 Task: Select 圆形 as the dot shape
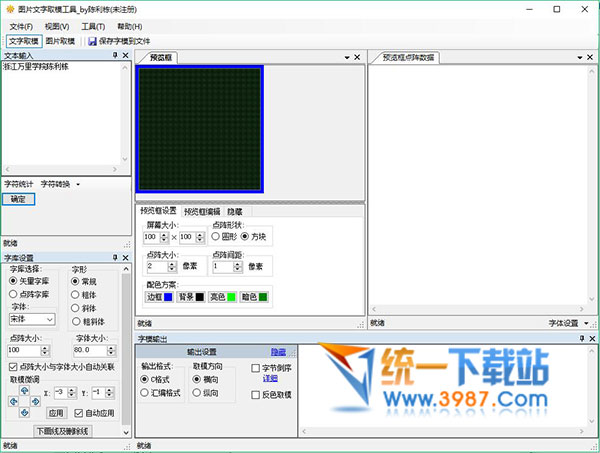pos(216,236)
